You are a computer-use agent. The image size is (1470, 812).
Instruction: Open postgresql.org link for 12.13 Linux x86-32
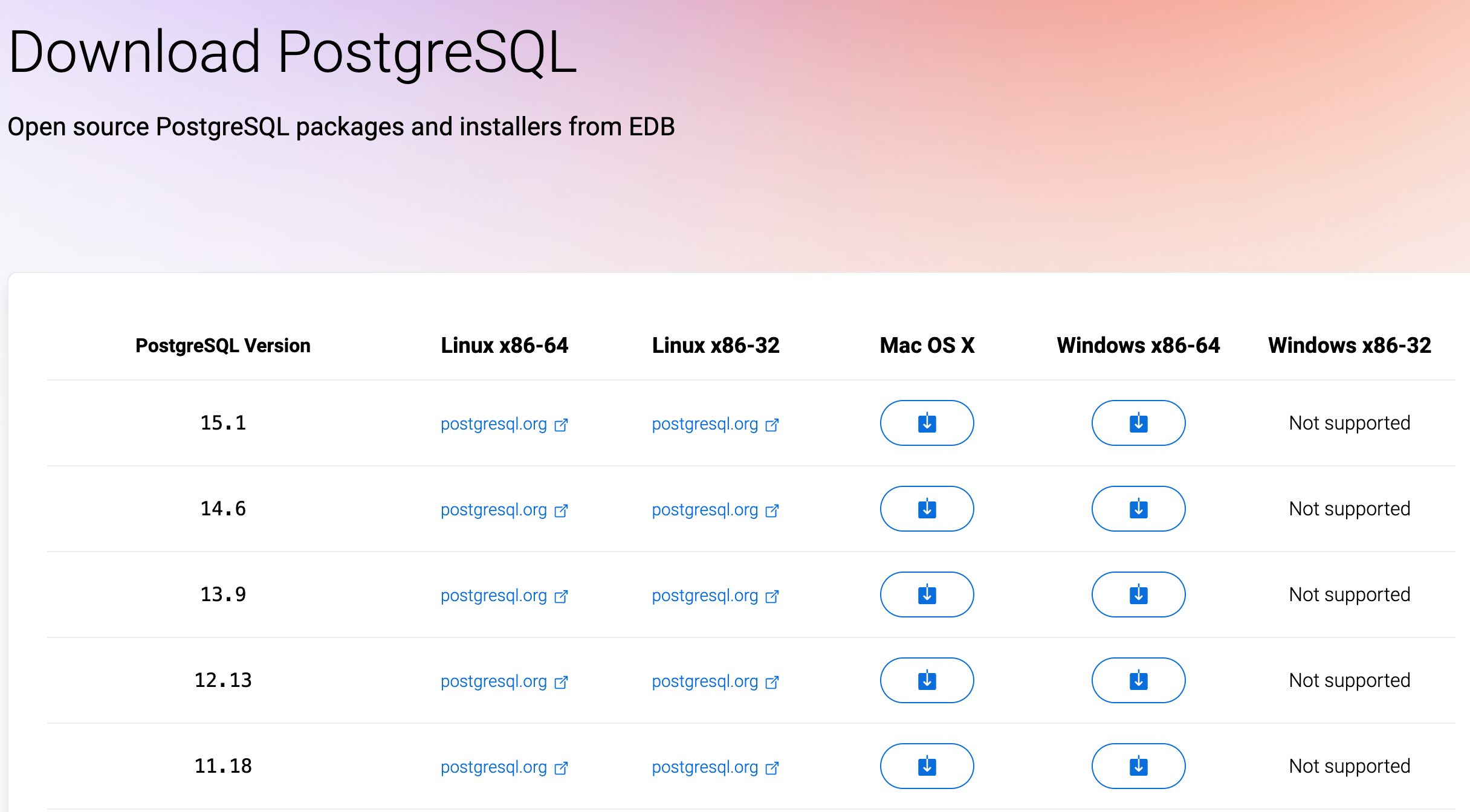(715, 681)
